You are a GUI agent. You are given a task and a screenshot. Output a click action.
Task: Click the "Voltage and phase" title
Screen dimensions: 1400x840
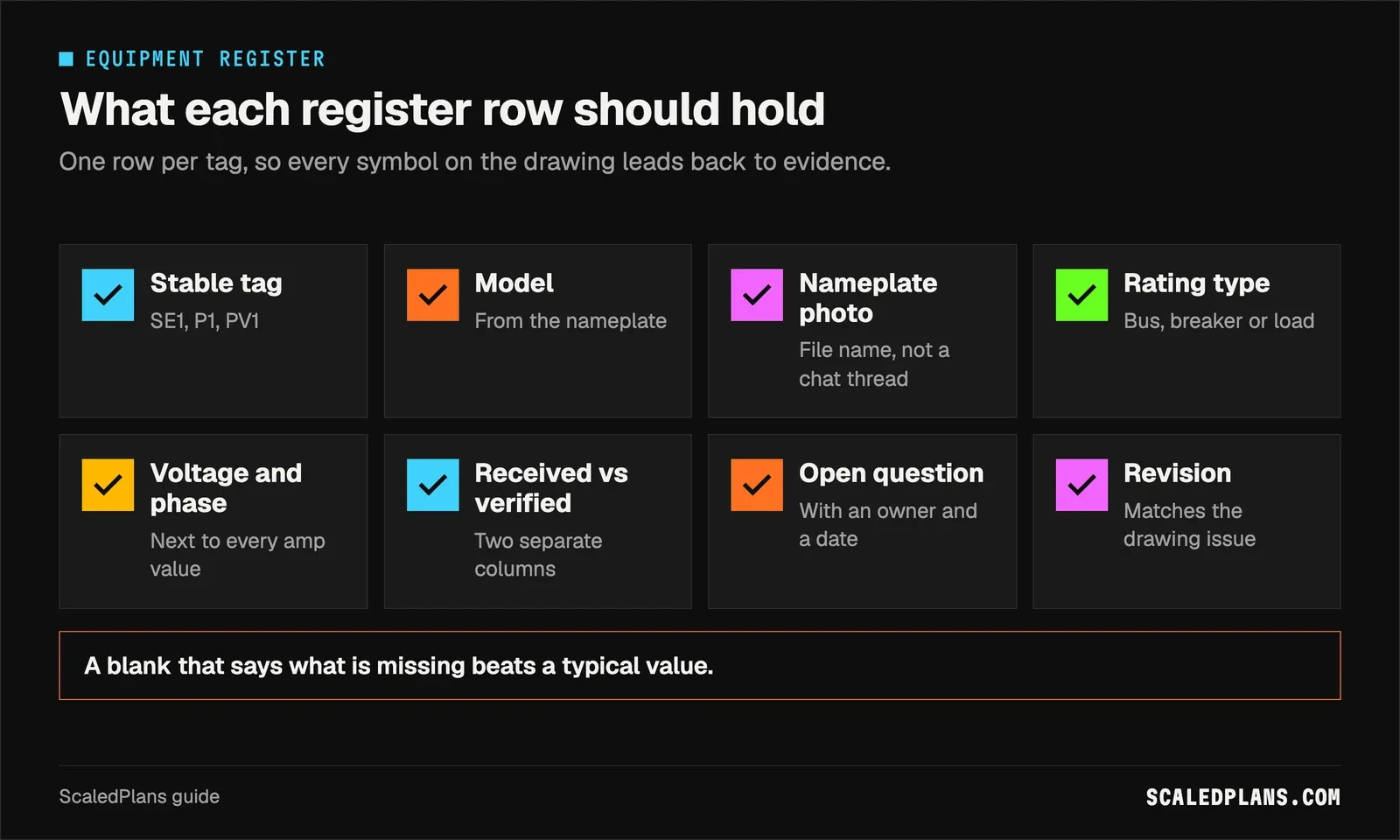point(226,488)
